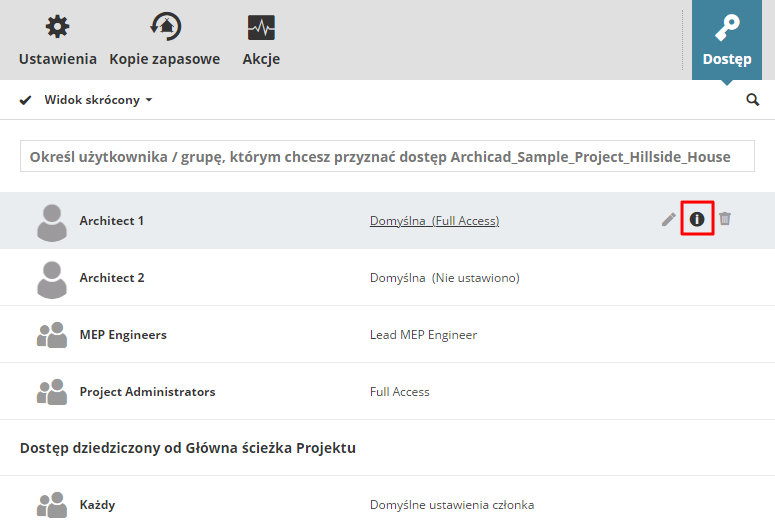Viewport: 775px width, 530px height.
Task: Click the Dostęp key tab
Action: 727,41
